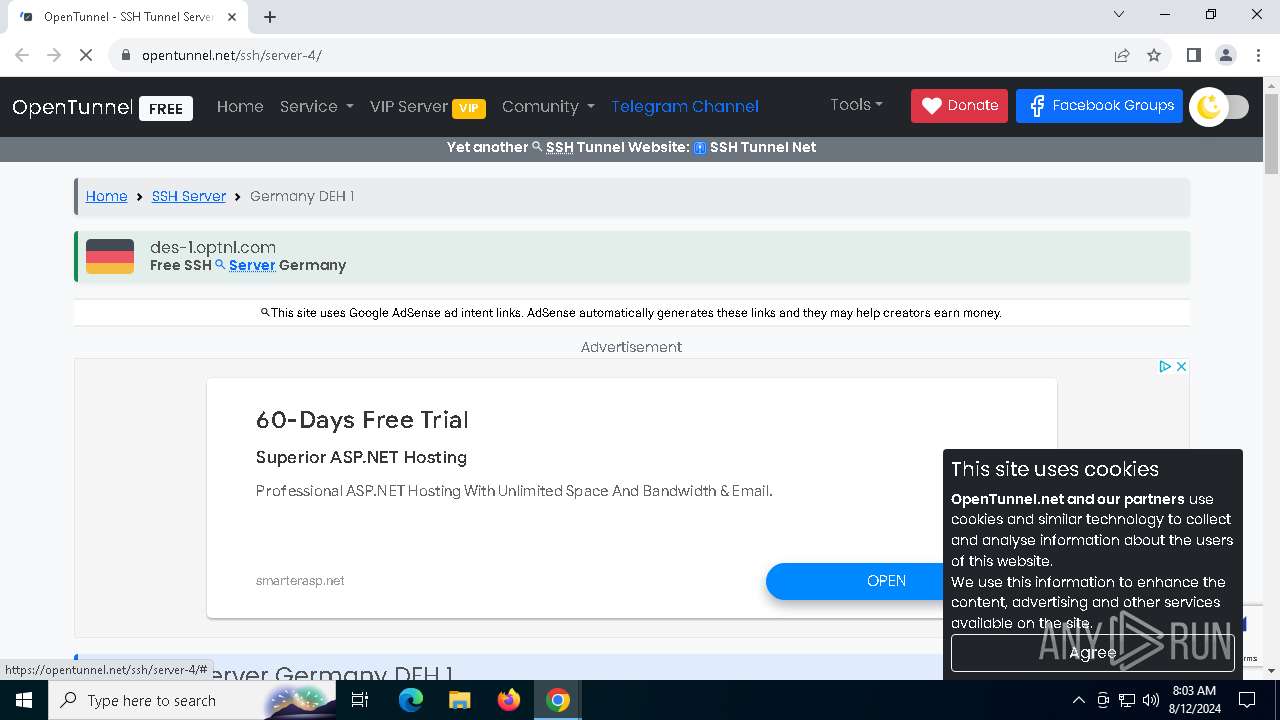Open the Telegram Channel link

coord(685,106)
